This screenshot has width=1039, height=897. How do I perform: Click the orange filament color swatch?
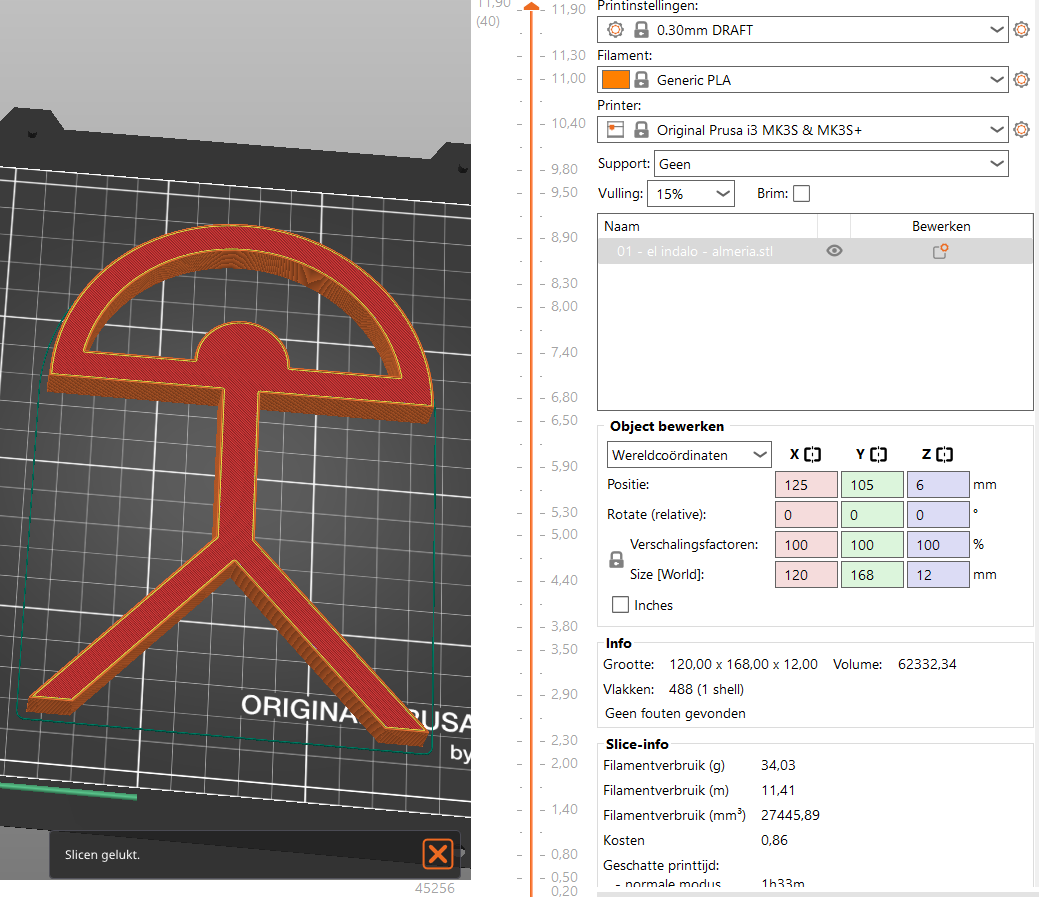pyautogui.click(x=616, y=79)
